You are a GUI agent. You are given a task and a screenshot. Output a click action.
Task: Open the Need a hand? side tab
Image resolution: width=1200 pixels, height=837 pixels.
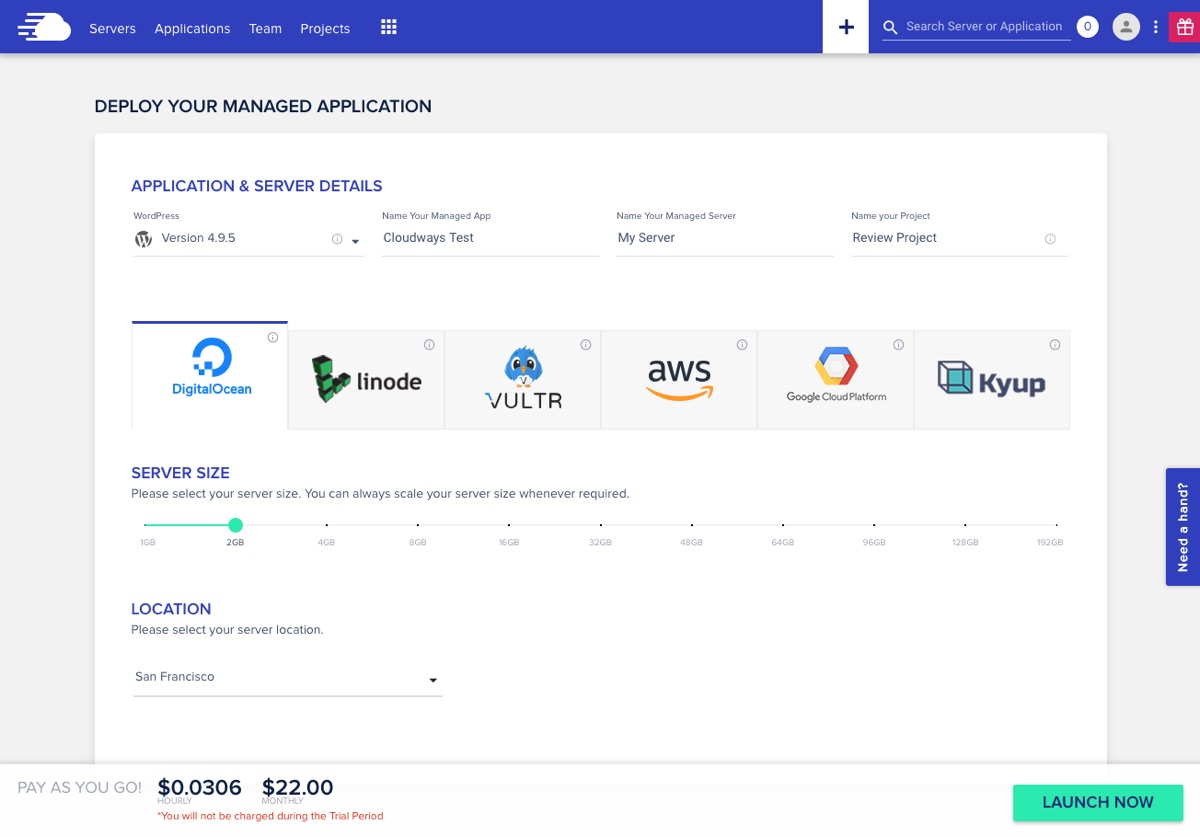(1183, 527)
